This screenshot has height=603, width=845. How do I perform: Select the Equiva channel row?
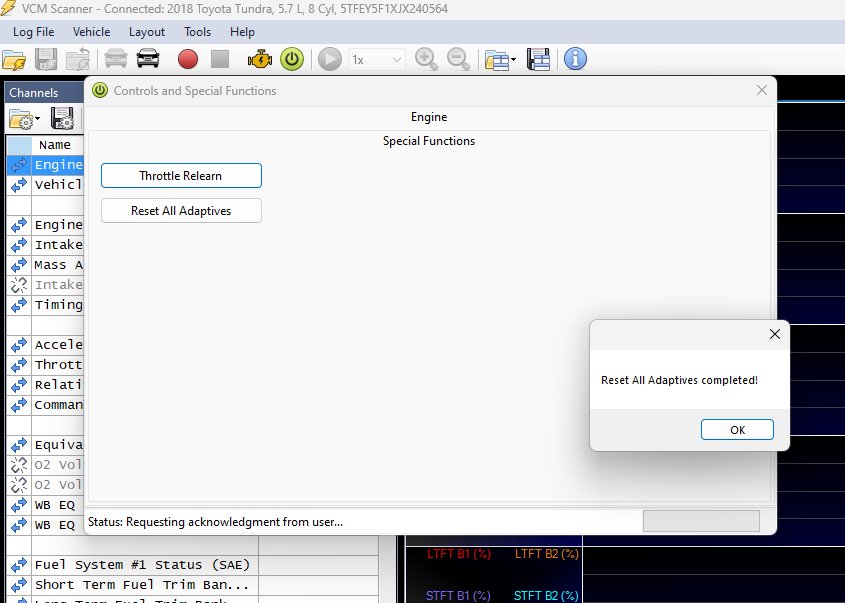click(45, 445)
